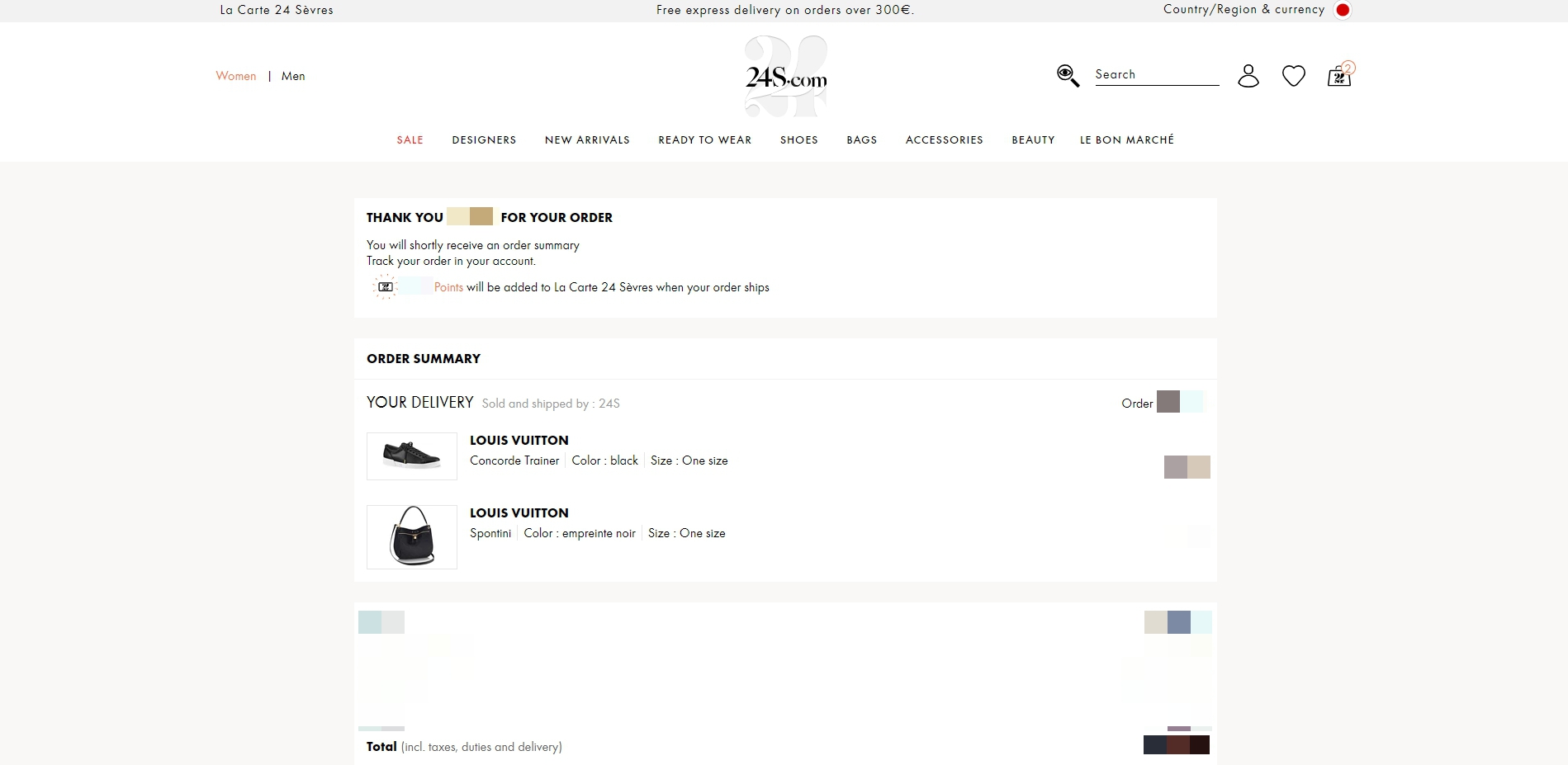This screenshot has height=765, width=1568.
Task: Click the loyalty card points icon
Action: point(386,286)
